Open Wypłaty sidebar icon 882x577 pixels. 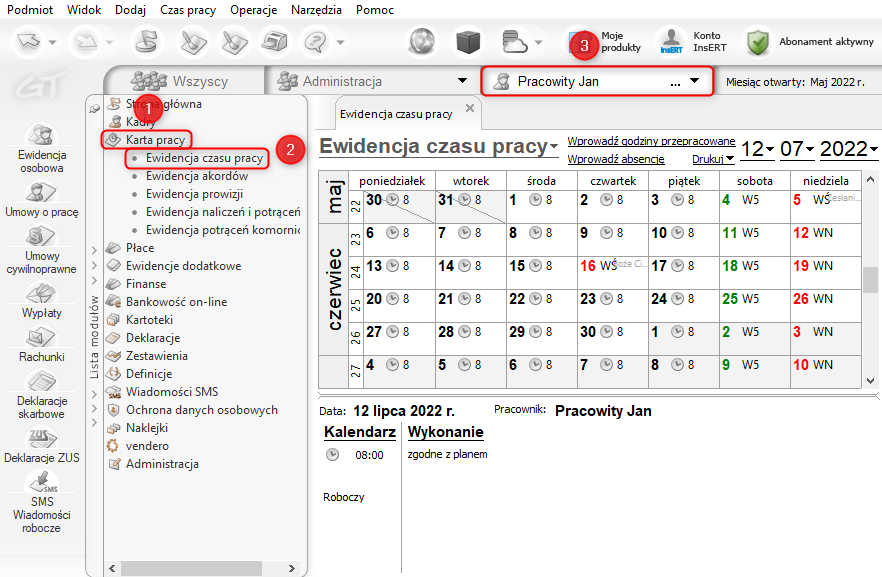(x=42, y=300)
